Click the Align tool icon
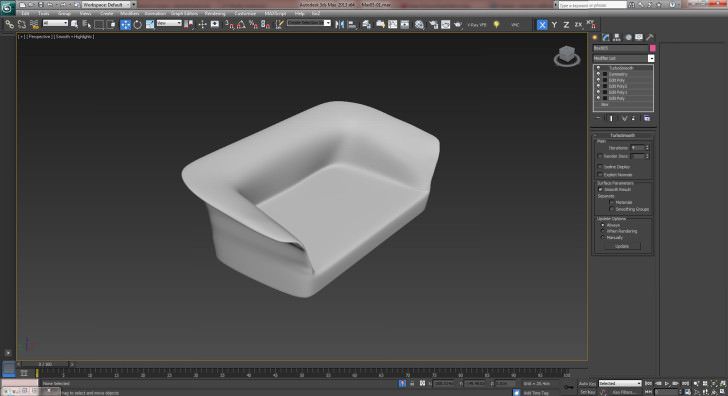Screen dimensions: 728x396 tap(352, 24)
